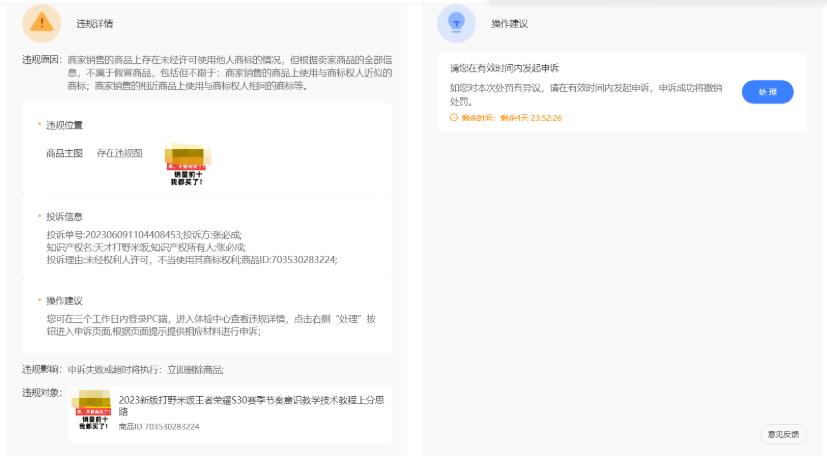Click the blue lightbulb suggestion icon
827x456 pixels.
click(x=457, y=22)
